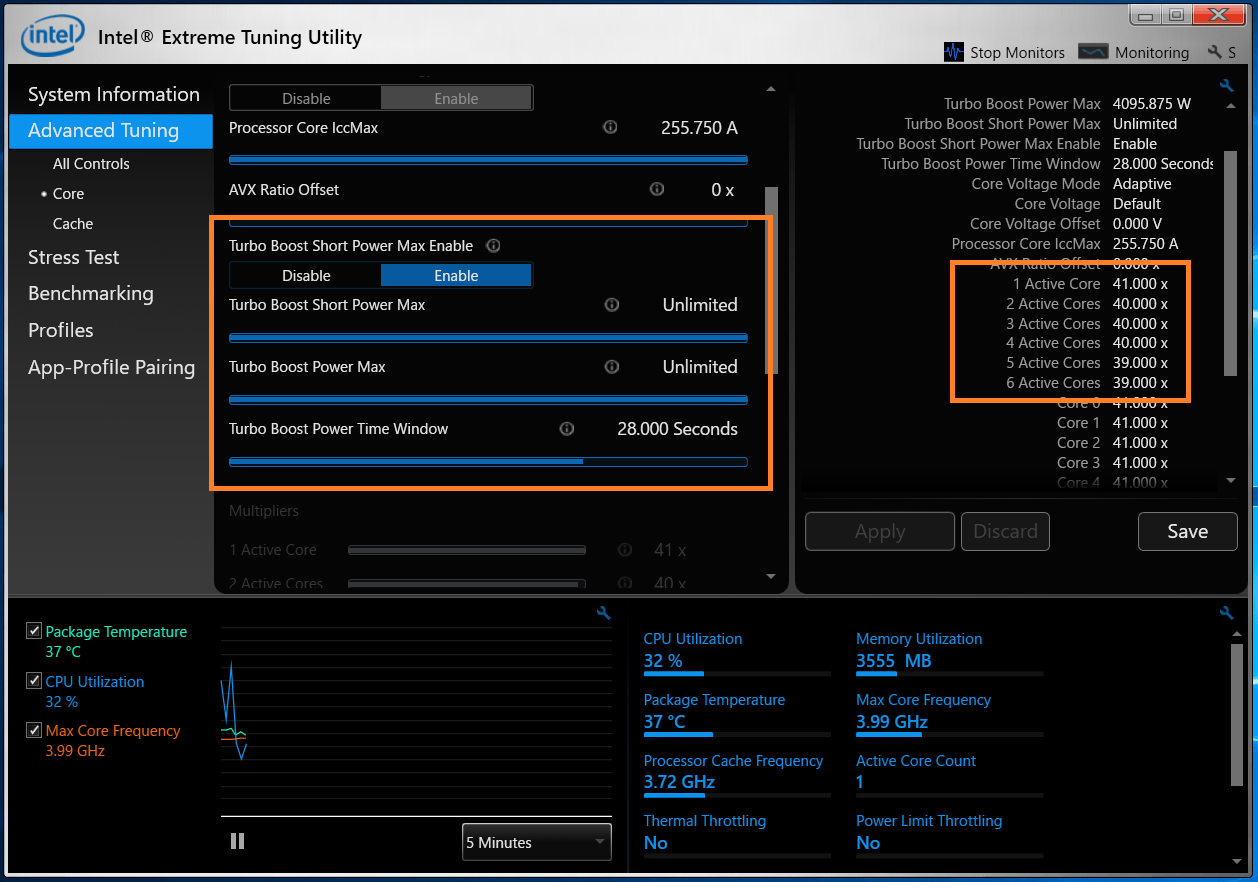Click the Monitoring graph icon
Screen dimensions: 1258x882
[1093, 52]
